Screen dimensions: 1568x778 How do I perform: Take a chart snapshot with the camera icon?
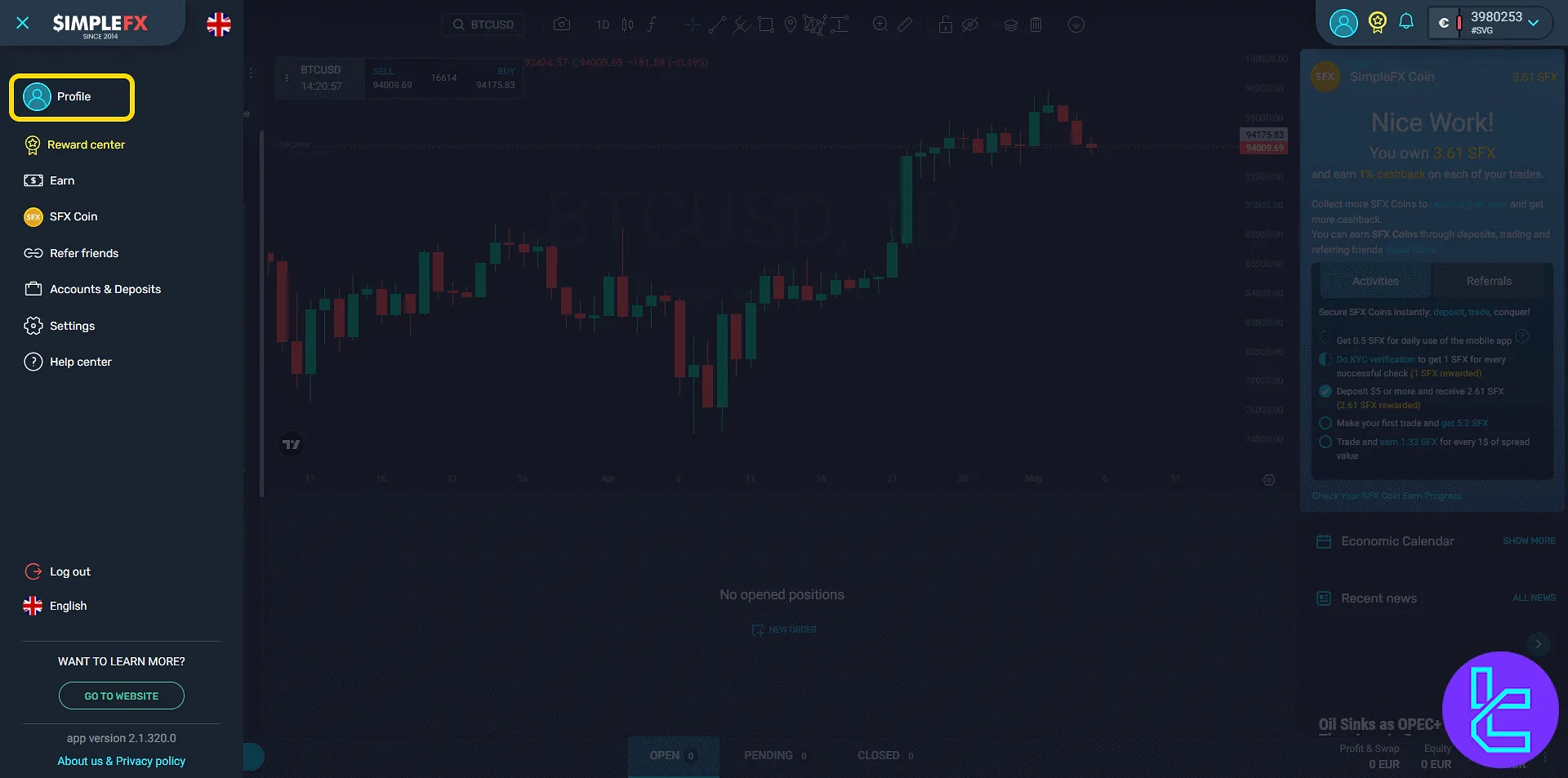[x=562, y=24]
